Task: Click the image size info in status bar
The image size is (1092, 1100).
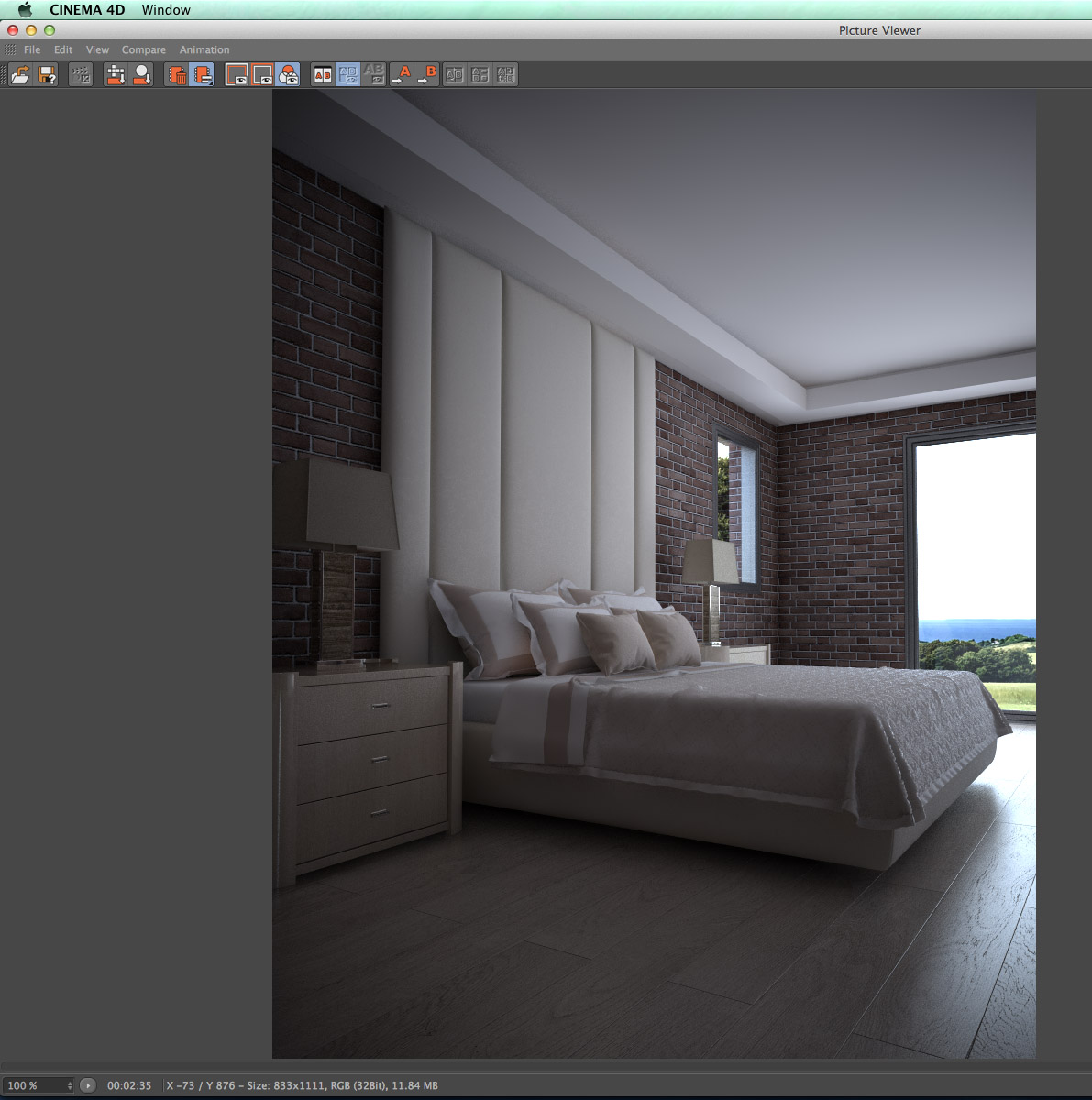Action: pos(302,1085)
